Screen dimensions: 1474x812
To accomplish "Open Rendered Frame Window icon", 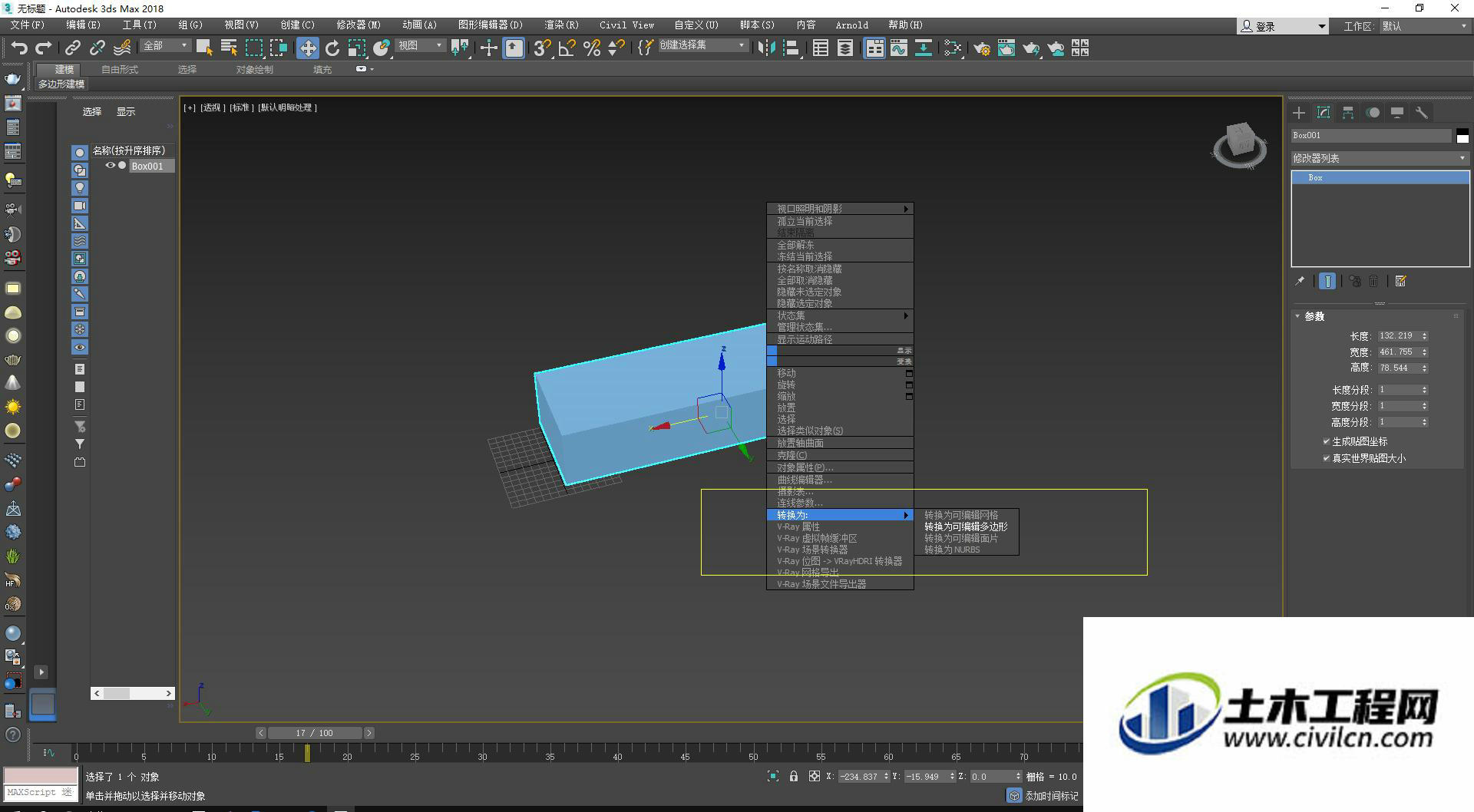I will (1006, 48).
